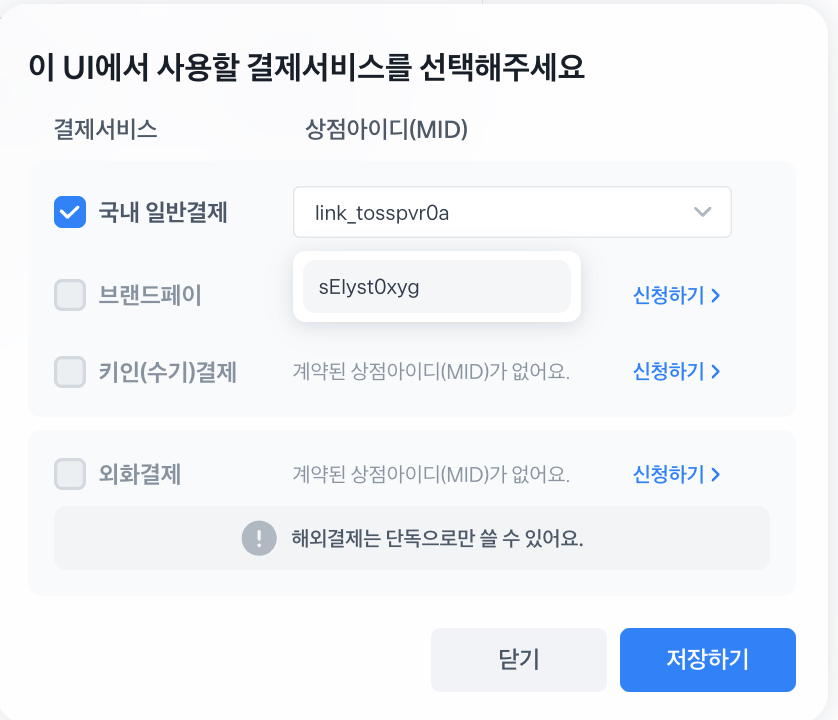Click the 국내 일반결제 label text

163,212
